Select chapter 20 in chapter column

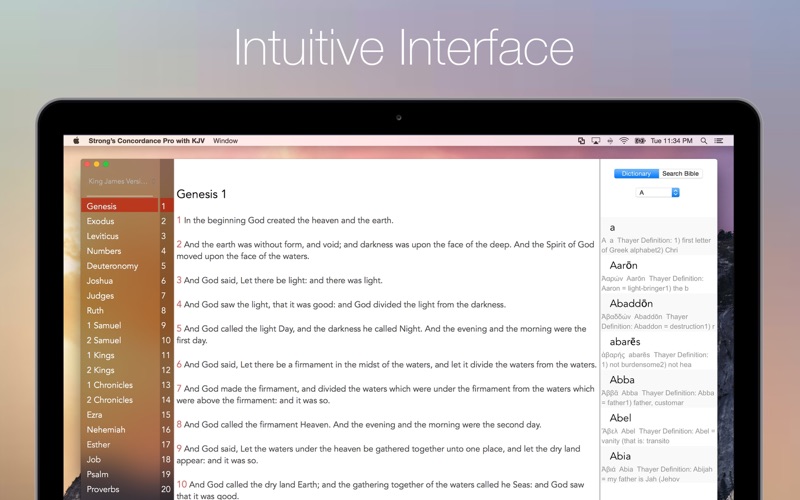[166, 489]
